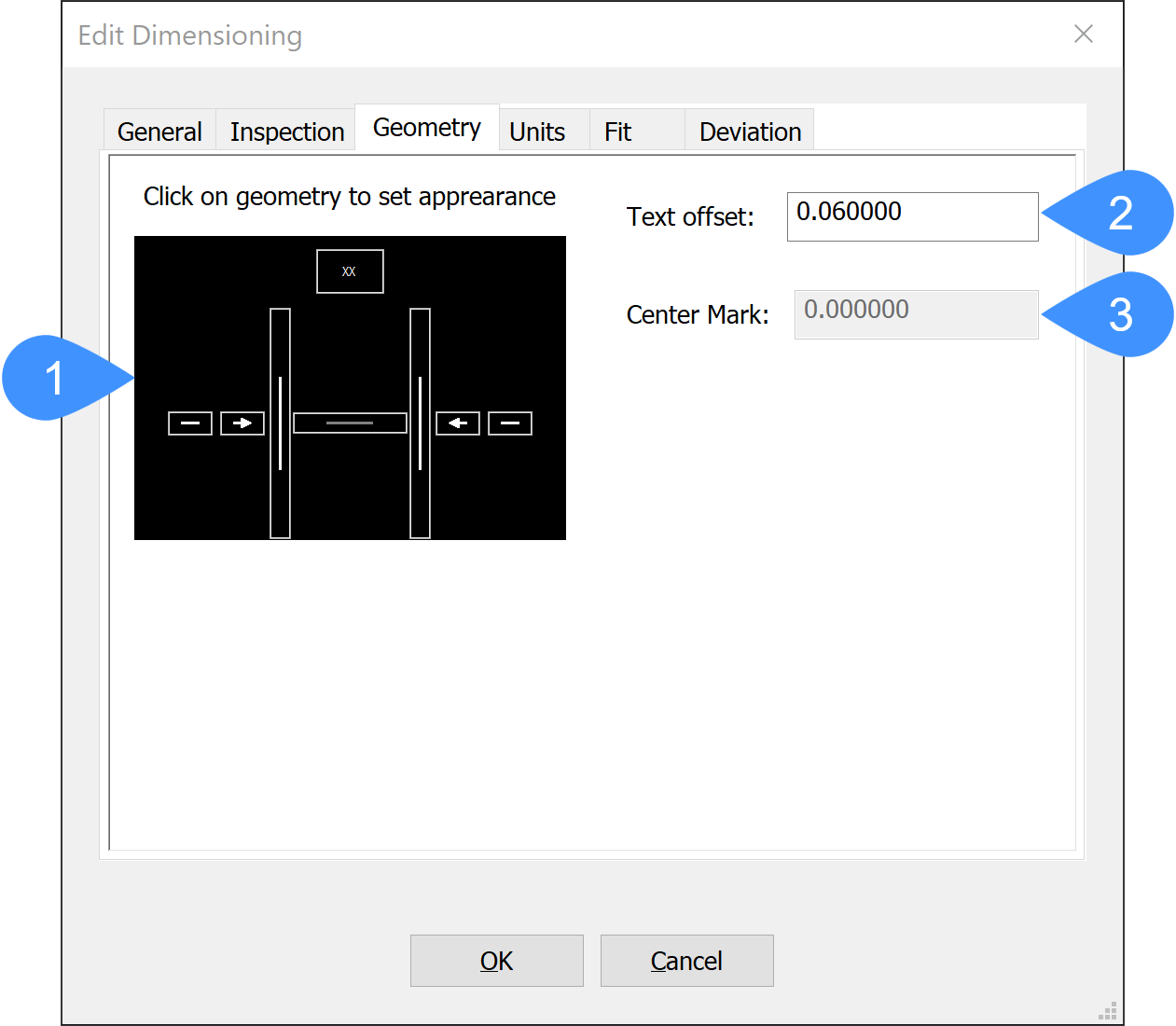
Task: Click the far-left outer dimension line box
Action: (x=190, y=423)
